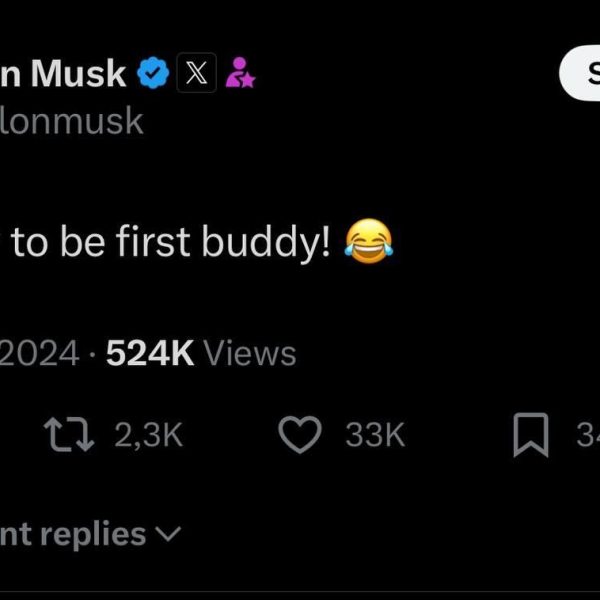Click the blue verified checkmark badge
Screen dimensions: 600x600
click(x=153, y=73)
